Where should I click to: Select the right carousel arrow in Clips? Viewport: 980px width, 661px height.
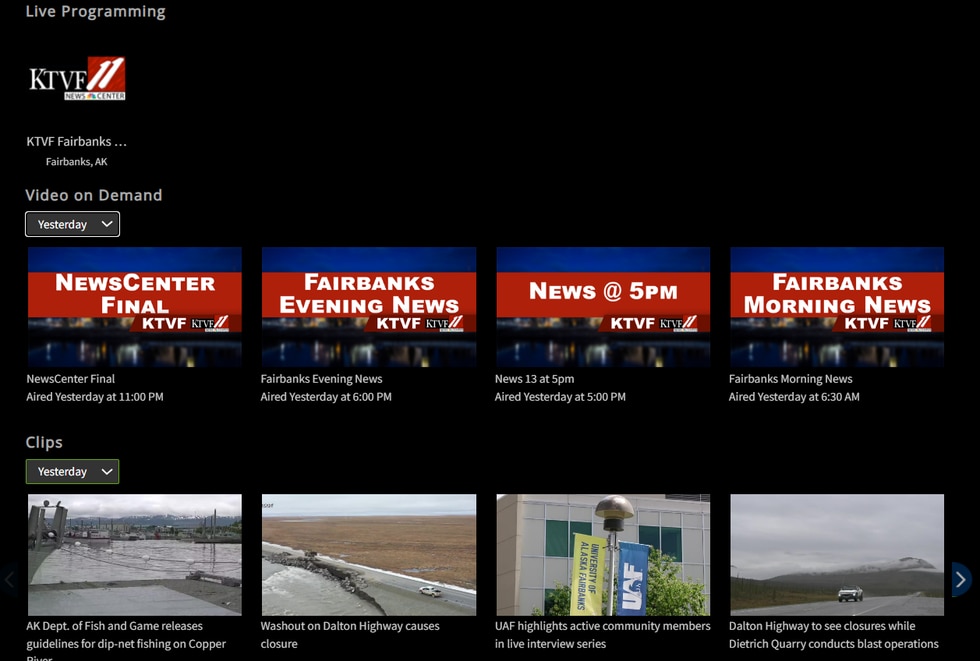962,579
